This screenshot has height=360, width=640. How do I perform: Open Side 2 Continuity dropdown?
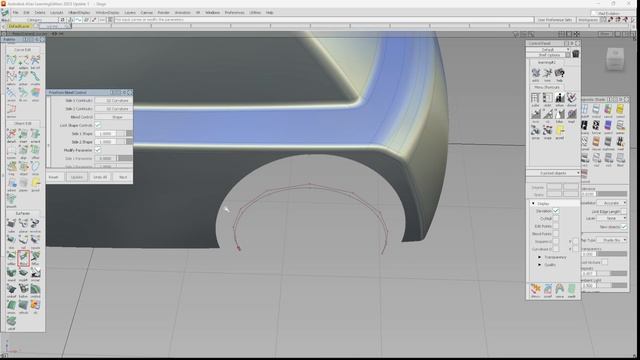113,109
